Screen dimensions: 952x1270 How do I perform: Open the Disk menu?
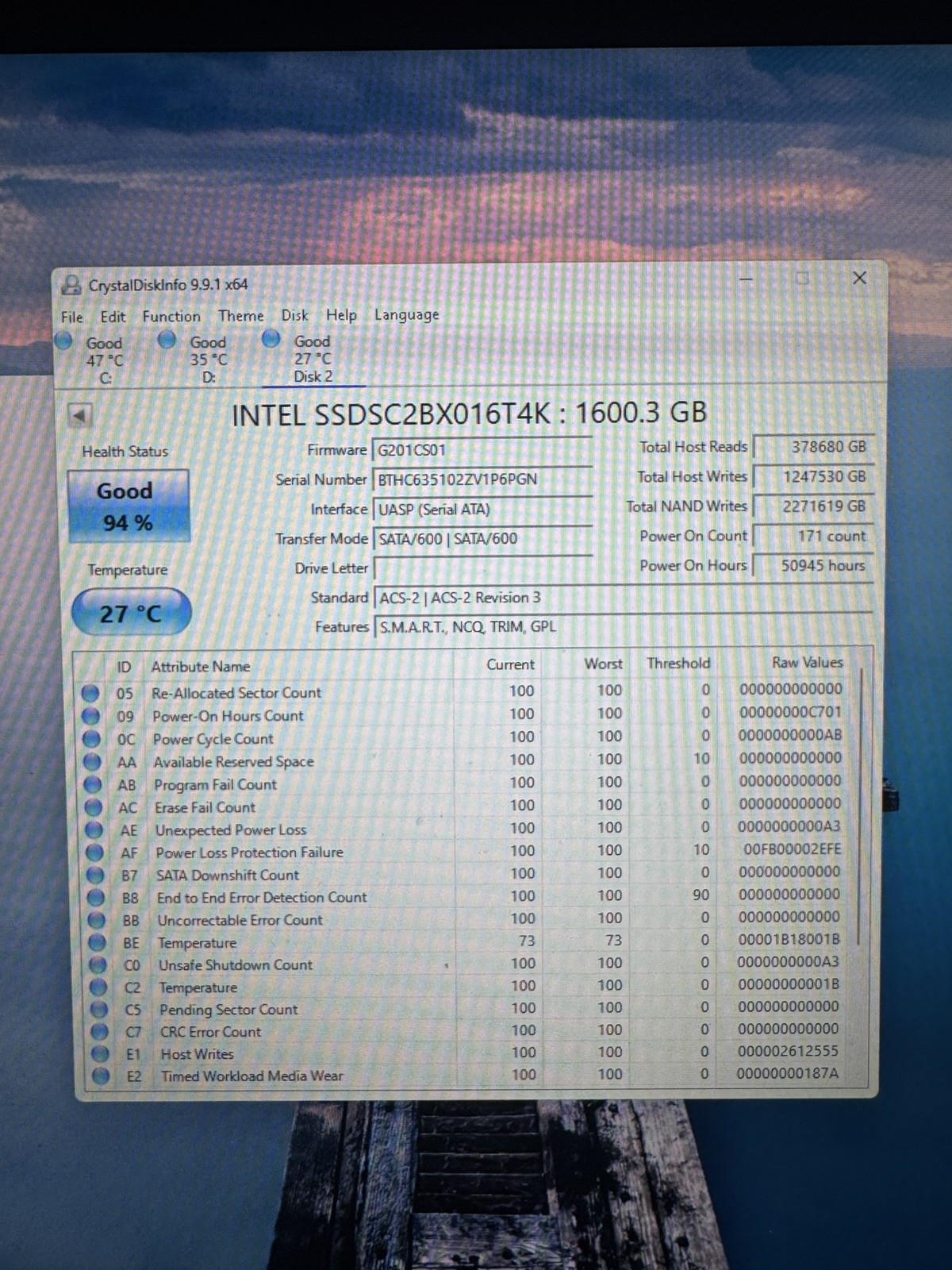pos(294,315)
